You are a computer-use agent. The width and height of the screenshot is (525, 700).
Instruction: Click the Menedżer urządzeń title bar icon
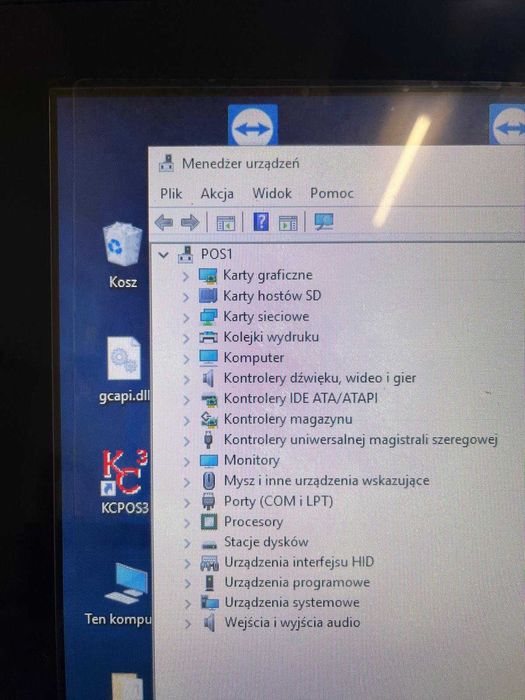[x=167, y=164]
